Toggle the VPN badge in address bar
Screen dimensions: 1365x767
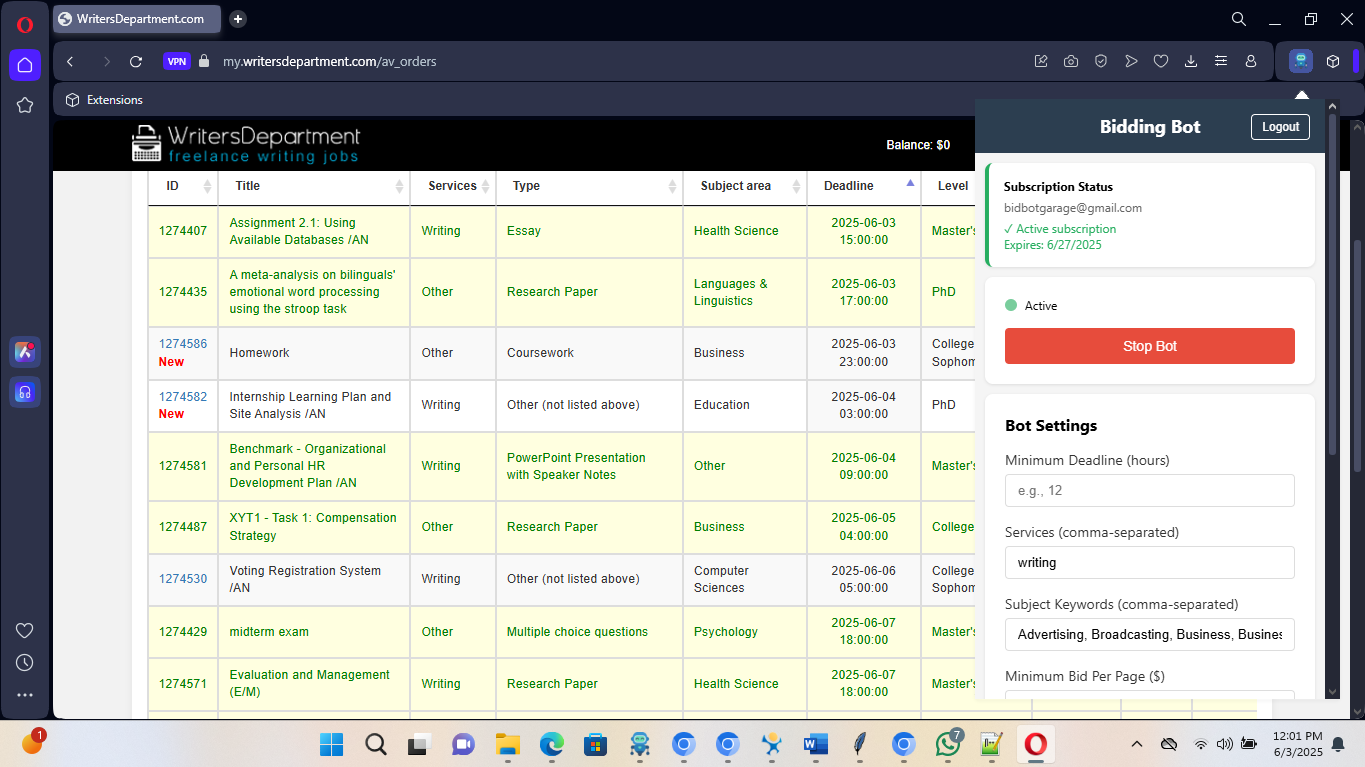tap(177, 61)
